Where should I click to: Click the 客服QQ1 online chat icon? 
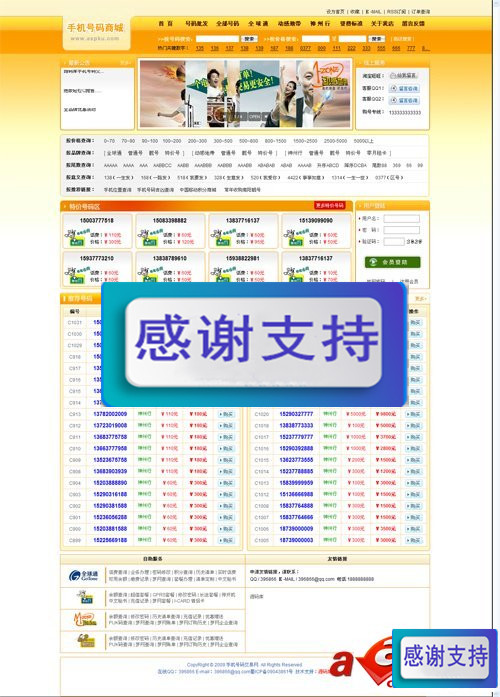(404, 88)
